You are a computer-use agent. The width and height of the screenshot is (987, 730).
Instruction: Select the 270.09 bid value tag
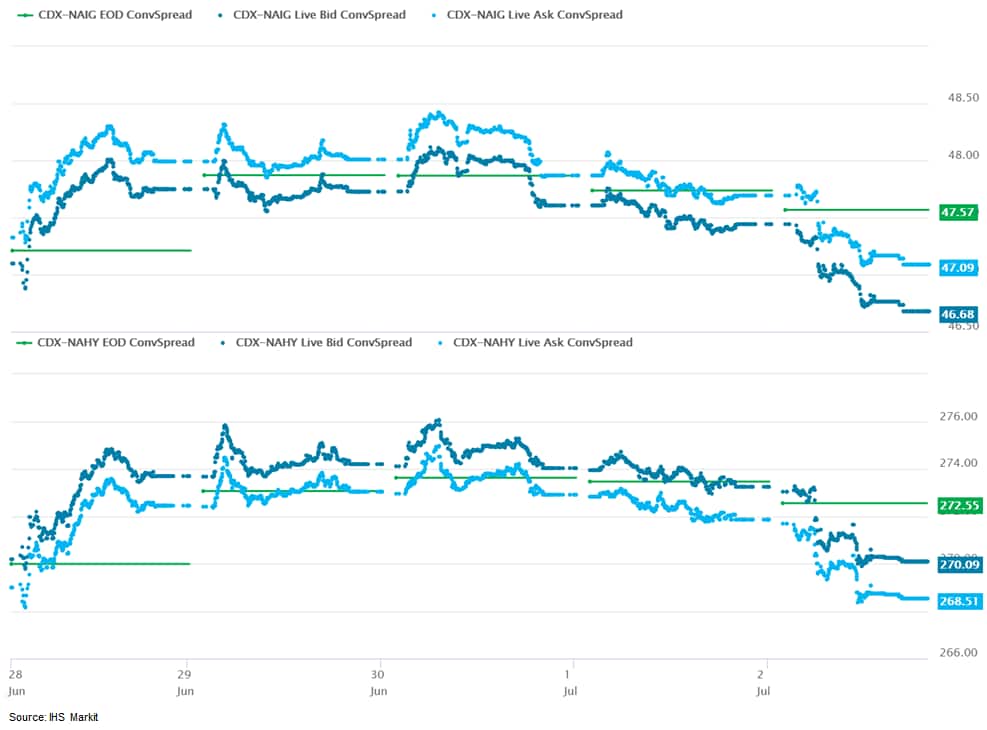pyautogui.click(x=958, y=565)
